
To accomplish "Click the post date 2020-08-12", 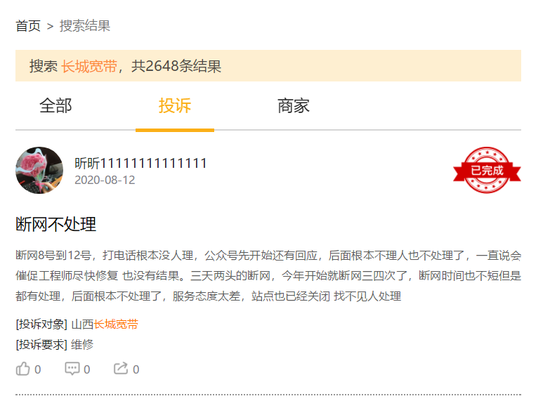I will pos(105,180).
